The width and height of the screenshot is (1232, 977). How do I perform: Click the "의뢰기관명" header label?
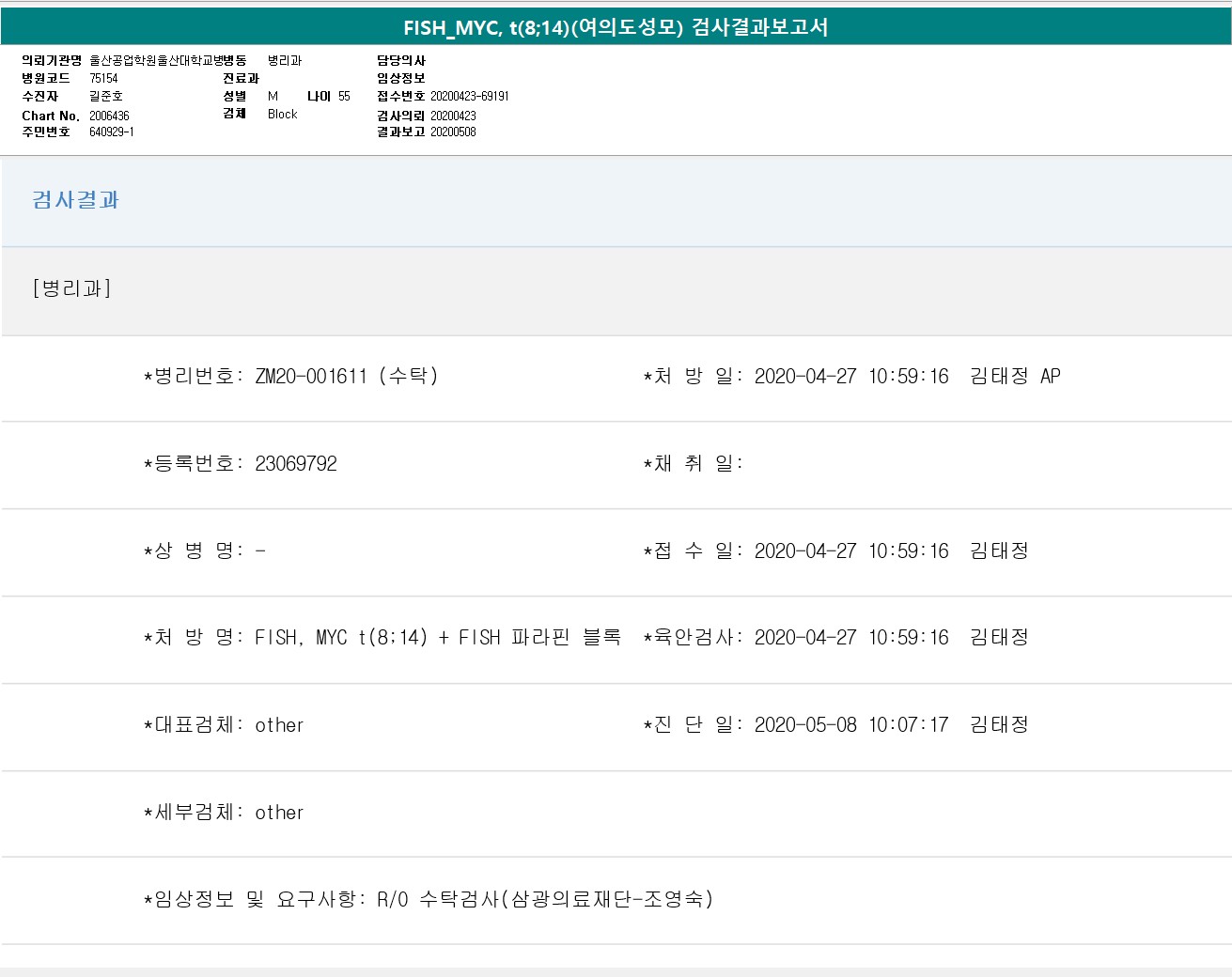click(x=52, y=61)
